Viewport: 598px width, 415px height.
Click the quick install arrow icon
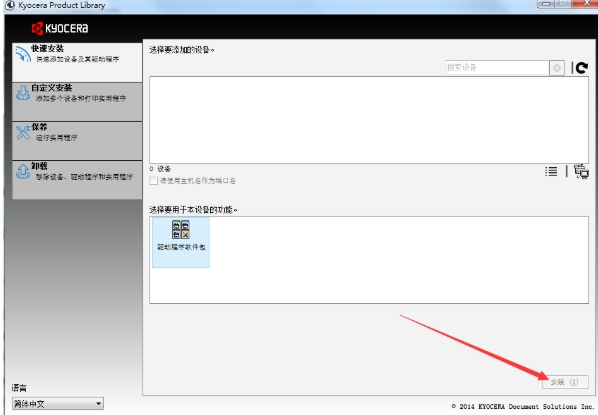[x=23, y=54]
